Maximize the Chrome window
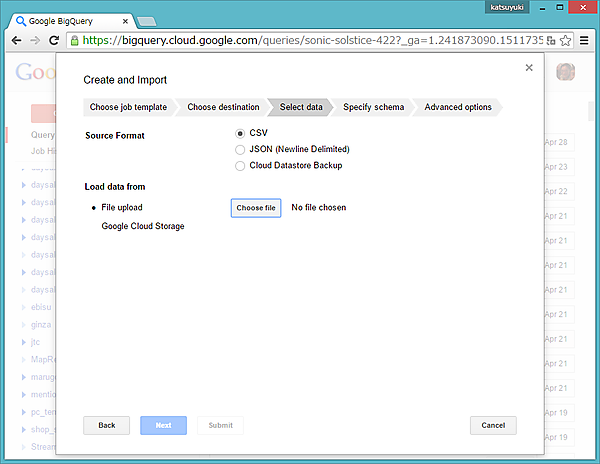This screenshot has height=464, width=600. (559, 7)
